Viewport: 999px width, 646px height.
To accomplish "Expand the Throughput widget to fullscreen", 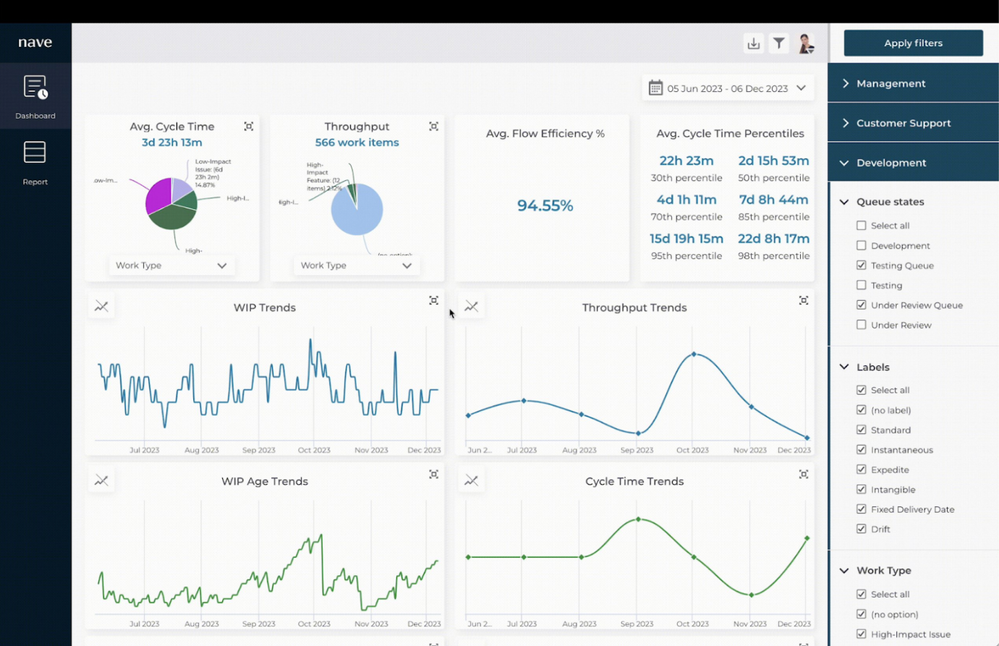I will pyautogui.click(x=434, y=126).
